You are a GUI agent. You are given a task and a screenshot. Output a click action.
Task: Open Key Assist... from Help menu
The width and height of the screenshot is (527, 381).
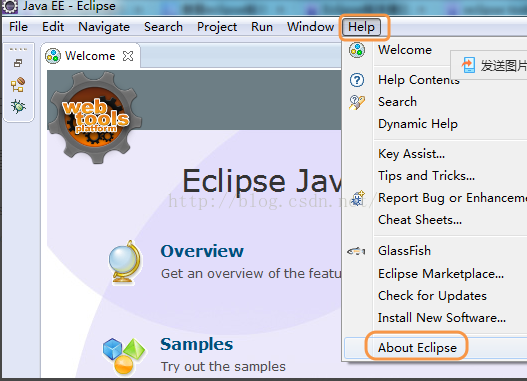[411, 154]
